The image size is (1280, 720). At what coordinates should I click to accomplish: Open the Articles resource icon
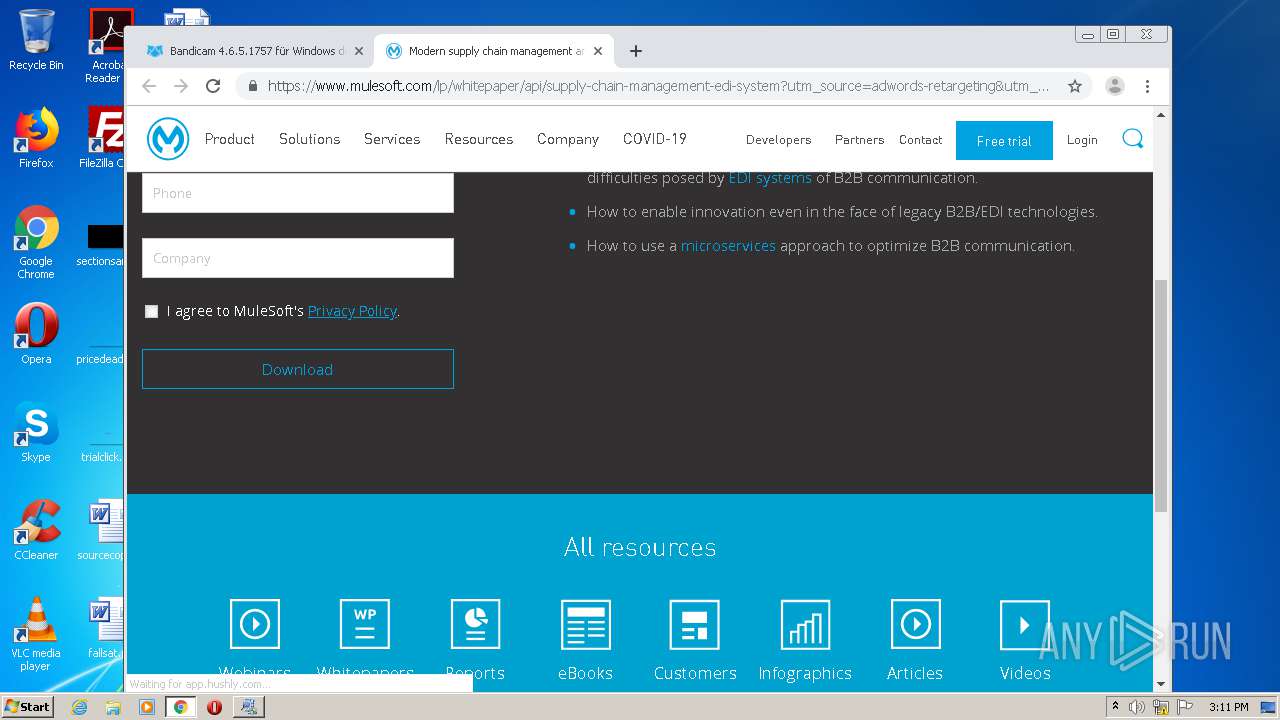[915, 624]
